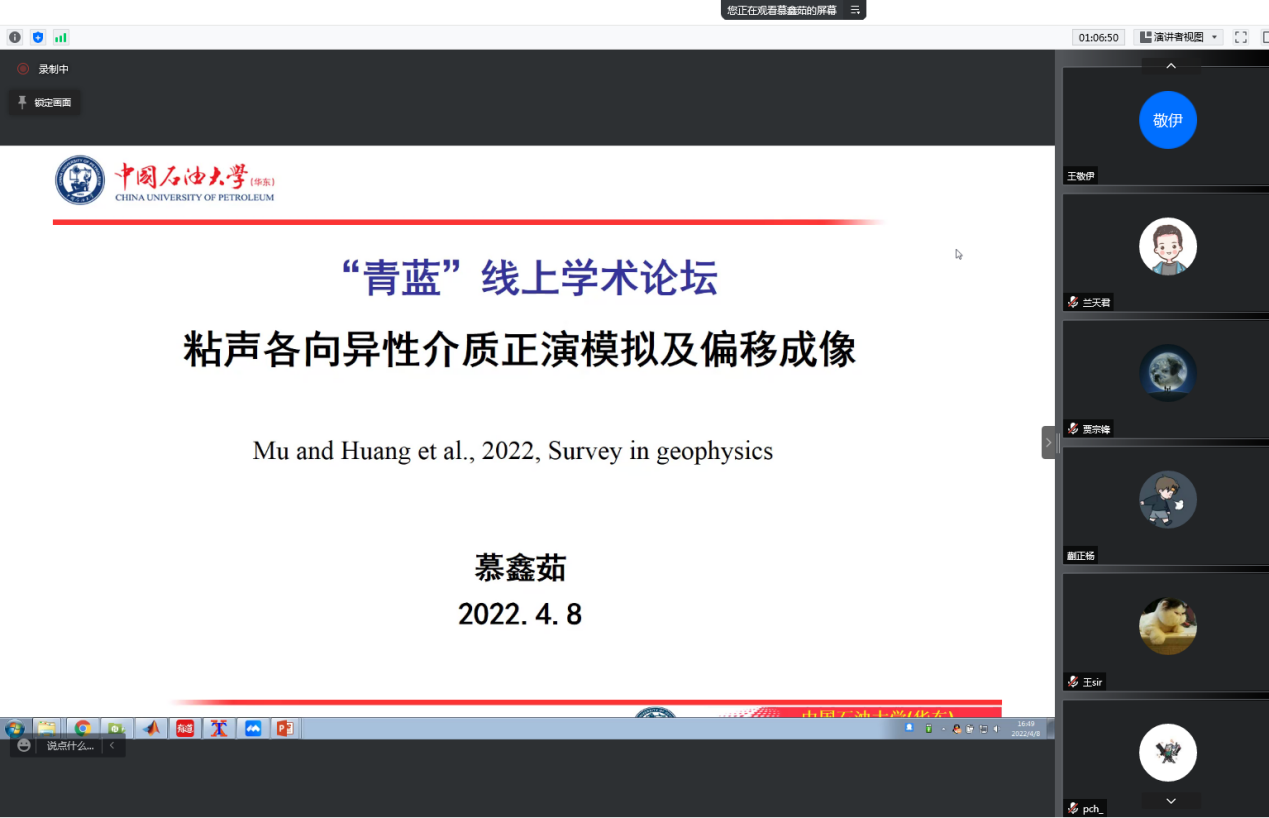Check the green network signal icon
The image size is (1269, 818).
point(61,37)
